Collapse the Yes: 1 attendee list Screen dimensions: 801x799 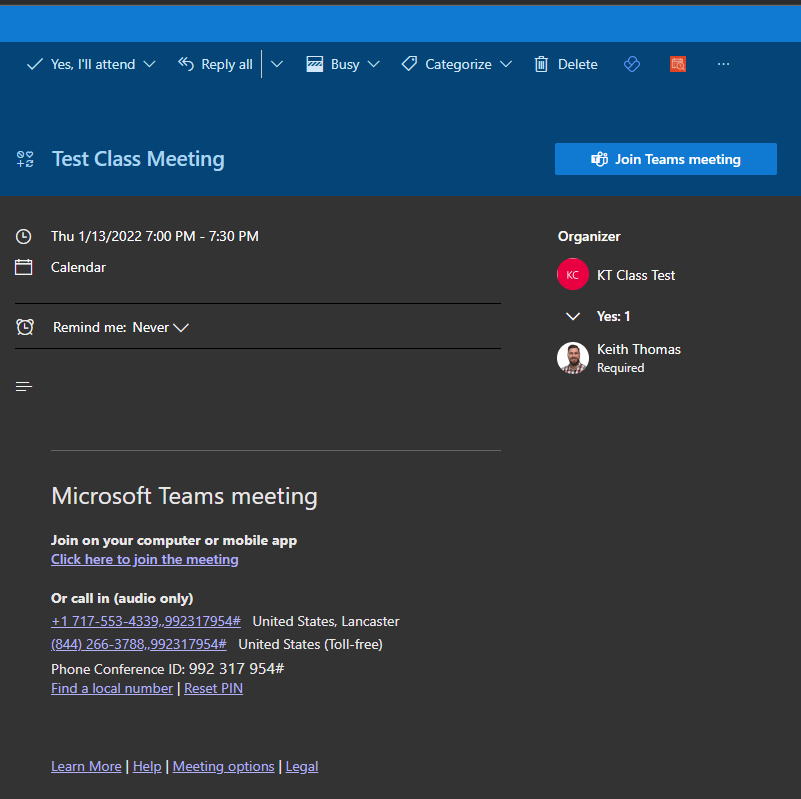click(x=573, y=316)
